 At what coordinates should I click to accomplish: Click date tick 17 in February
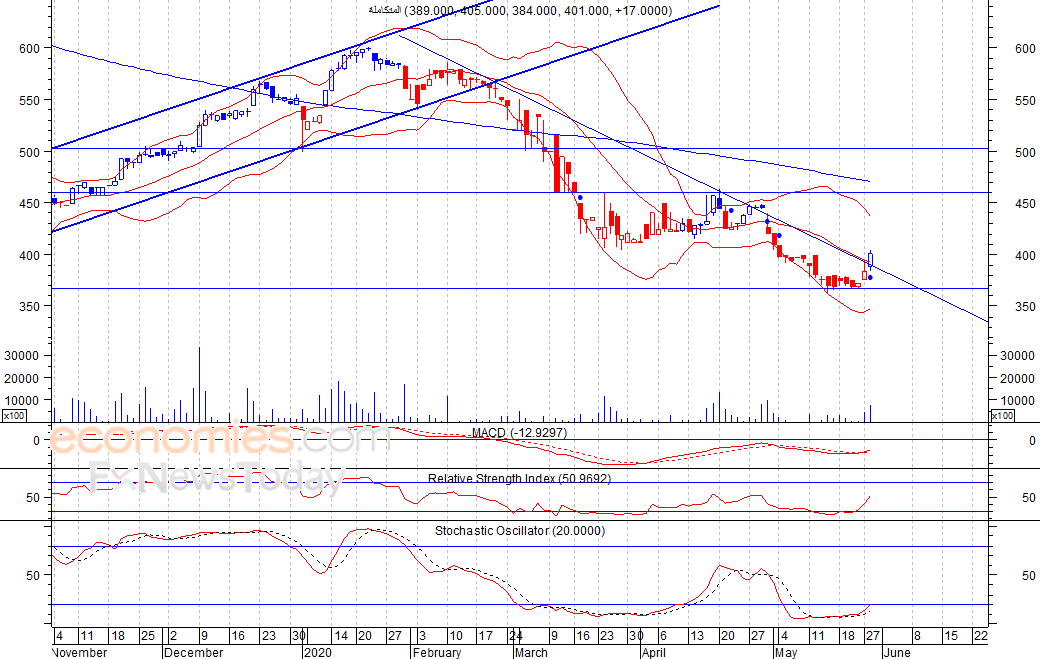coord(486,636)
